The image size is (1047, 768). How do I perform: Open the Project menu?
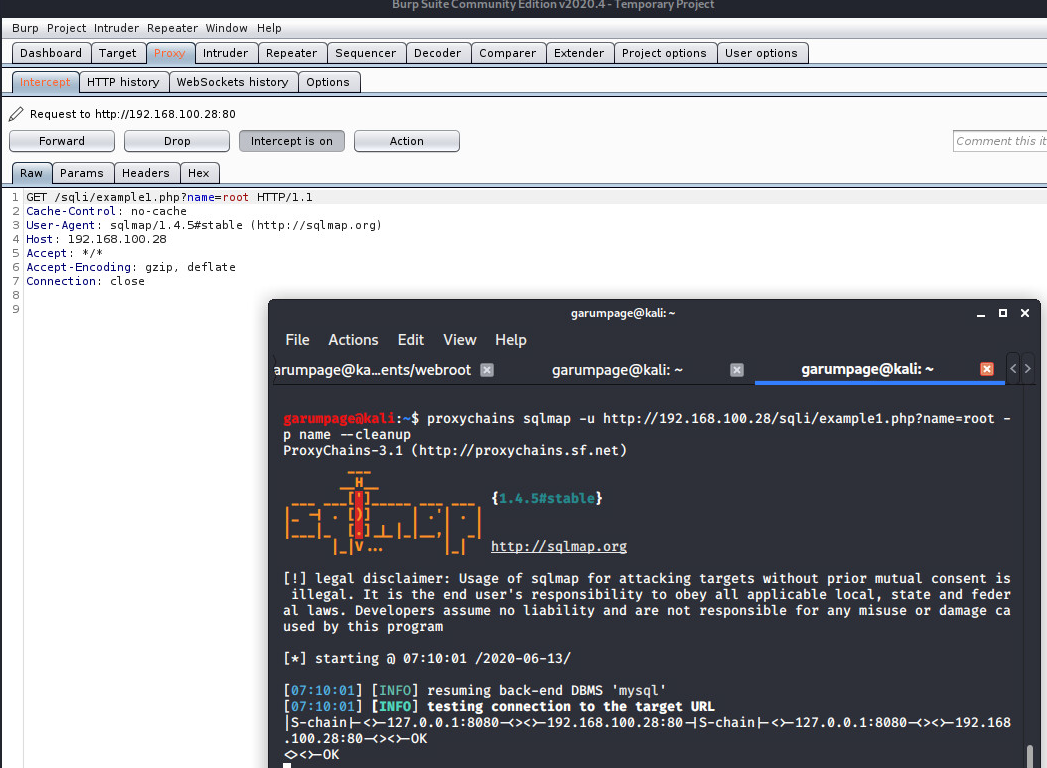point(66,28)
